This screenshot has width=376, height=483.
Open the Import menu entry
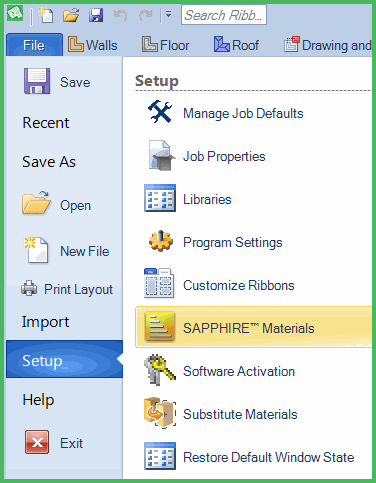pyautogui.click(x=46, y=322)
